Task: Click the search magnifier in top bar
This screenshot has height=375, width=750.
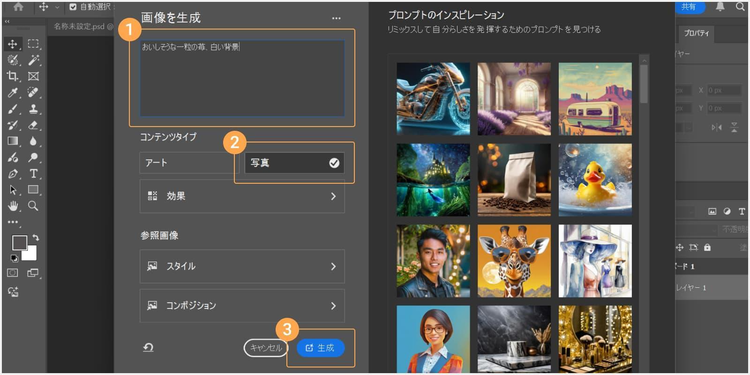Action: click(740, 7)
